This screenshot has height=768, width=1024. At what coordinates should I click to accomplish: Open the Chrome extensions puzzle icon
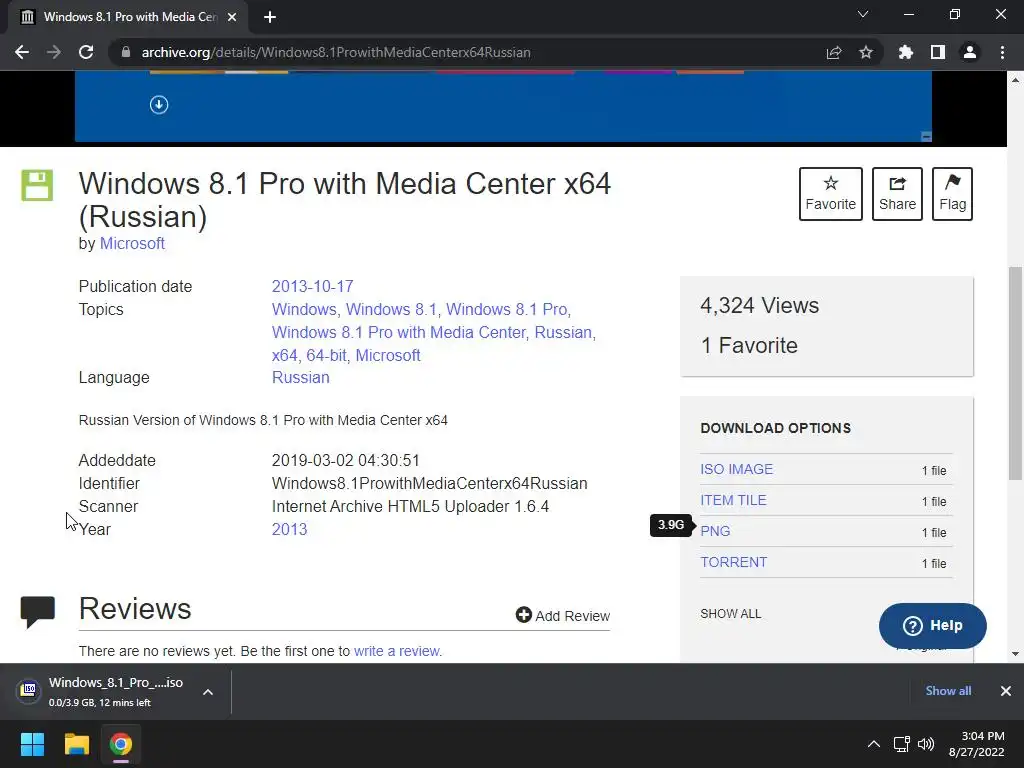[906, 52]
